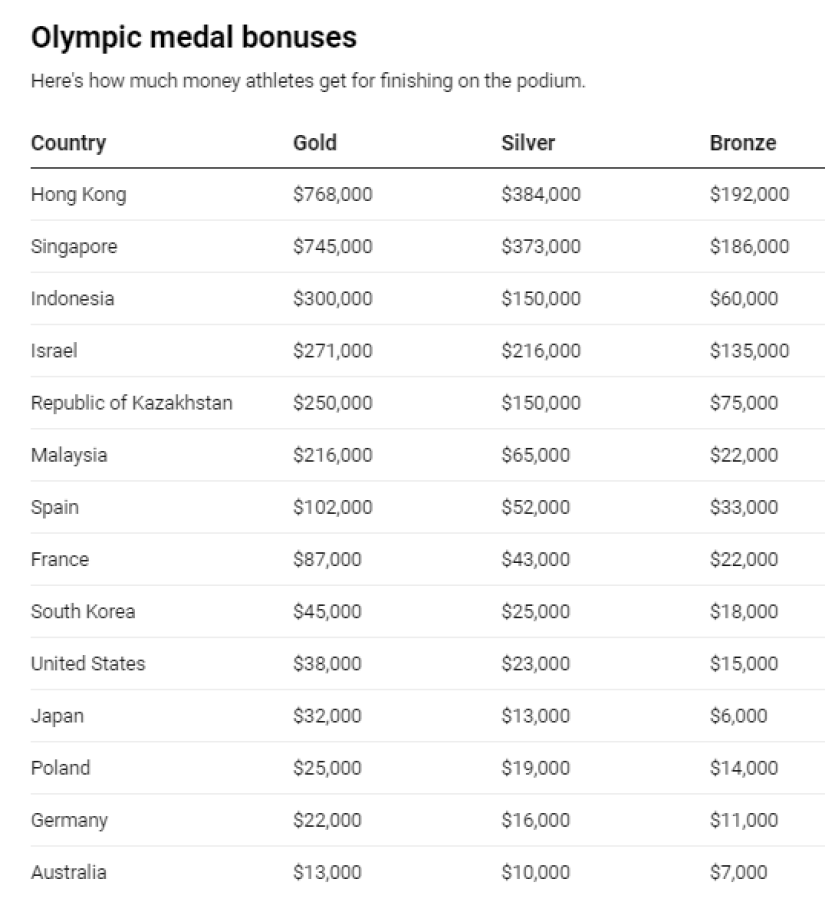Viewport: 825px width, 902px height.
Task: Click the France row label
Action: pyautogui.click(x=60, y=559)
